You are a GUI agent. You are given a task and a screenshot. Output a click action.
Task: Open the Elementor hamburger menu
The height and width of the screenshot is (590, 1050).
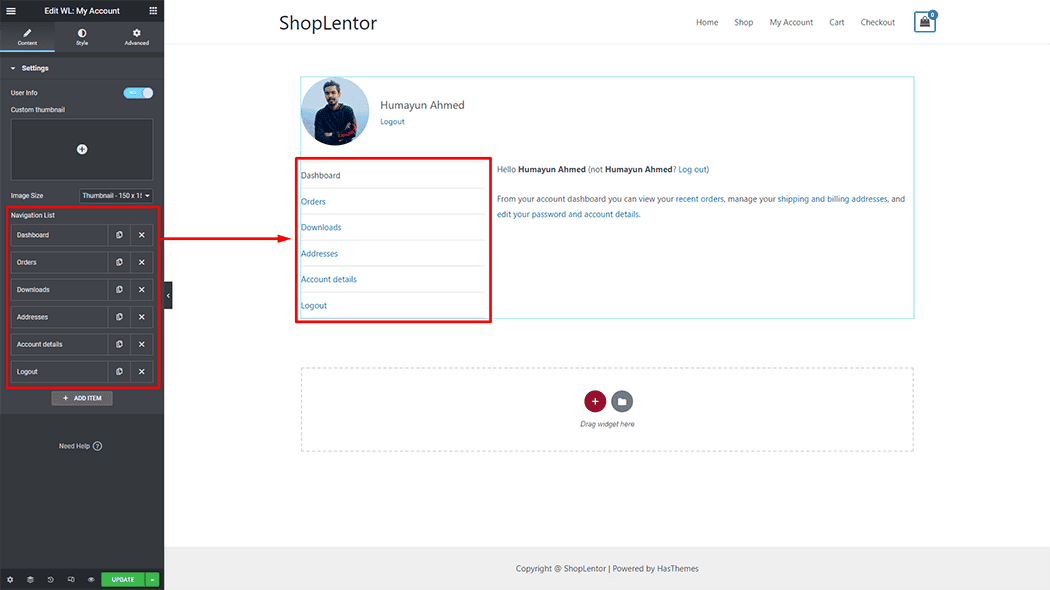(11, 10)
